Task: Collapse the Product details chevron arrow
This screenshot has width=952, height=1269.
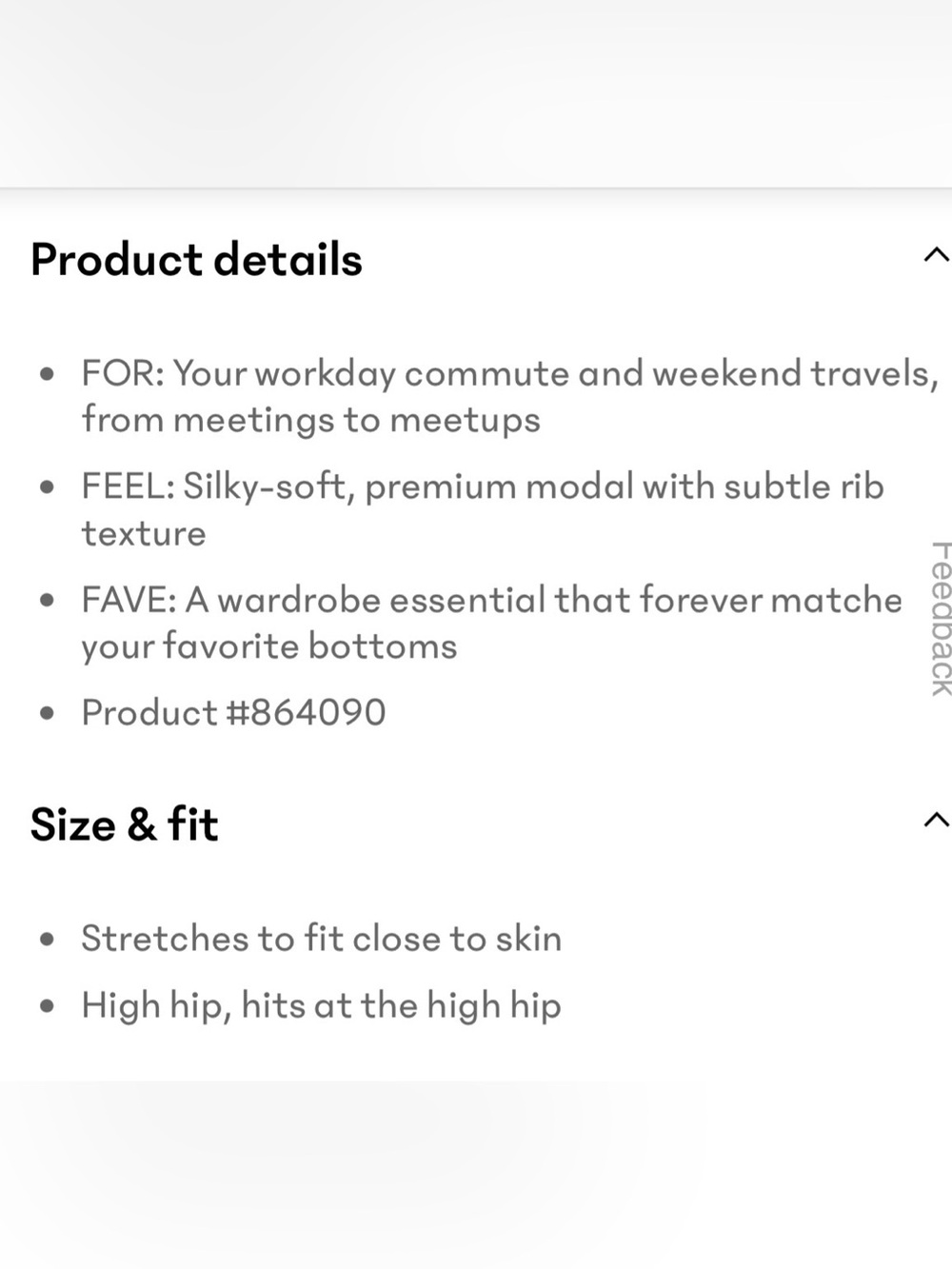Action: click(x=936, y=255)
